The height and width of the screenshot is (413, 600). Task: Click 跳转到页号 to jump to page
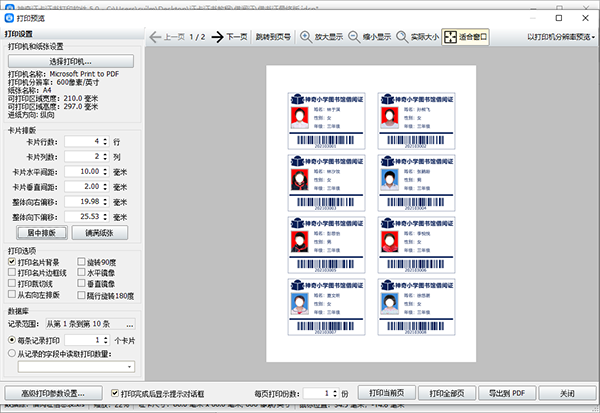click(x=273, y=37)
